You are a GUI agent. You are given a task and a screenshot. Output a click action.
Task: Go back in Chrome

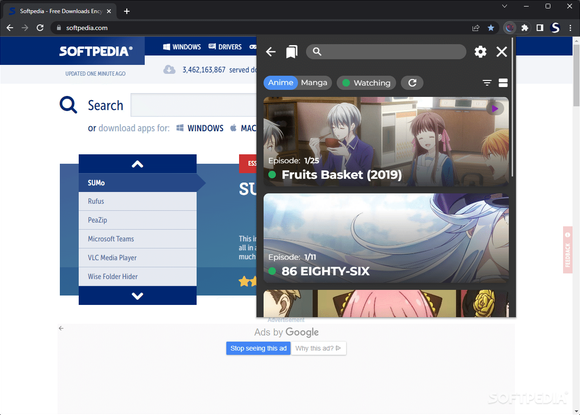pyautogui.click(x=10, y=28)
